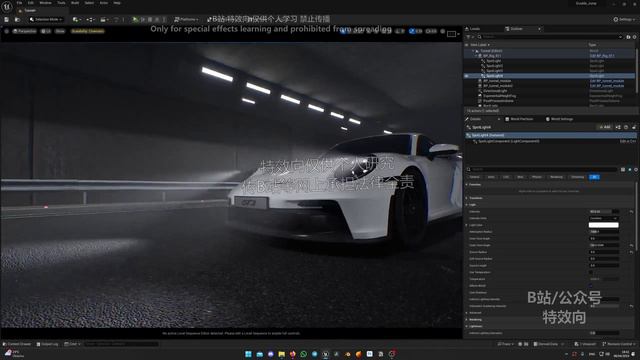Viewport: 640px width, 360px height.
Task: Reset Source Radius to default arrow
Action: [x=631, y=252]
